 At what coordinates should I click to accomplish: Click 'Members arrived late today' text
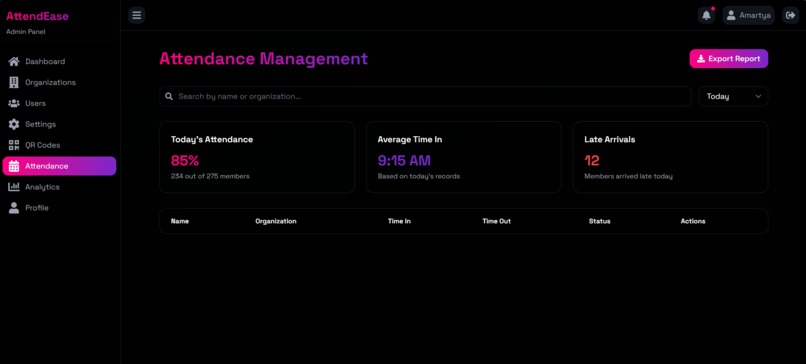tap(629, 176)
